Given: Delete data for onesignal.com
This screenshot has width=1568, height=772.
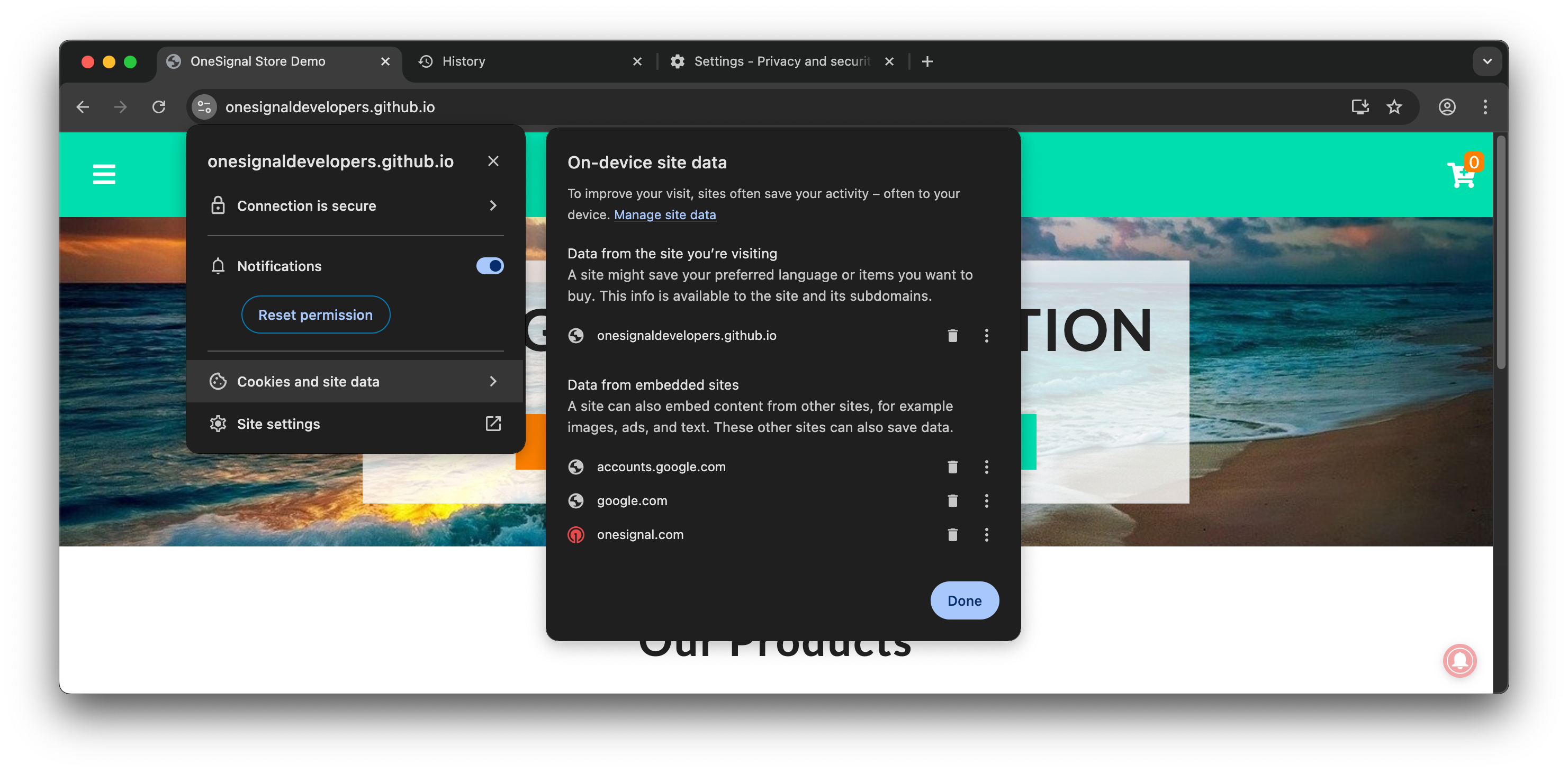Looking at the screenshot, I should tap(953, 535).
